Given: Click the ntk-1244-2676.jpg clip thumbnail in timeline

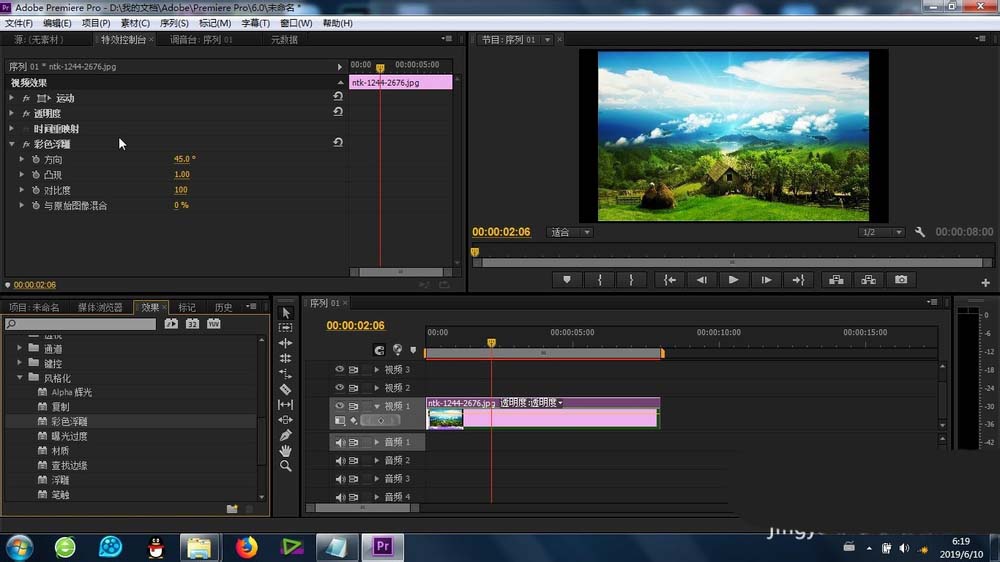Looking at the screenshot, I should (x=445, y=418).
